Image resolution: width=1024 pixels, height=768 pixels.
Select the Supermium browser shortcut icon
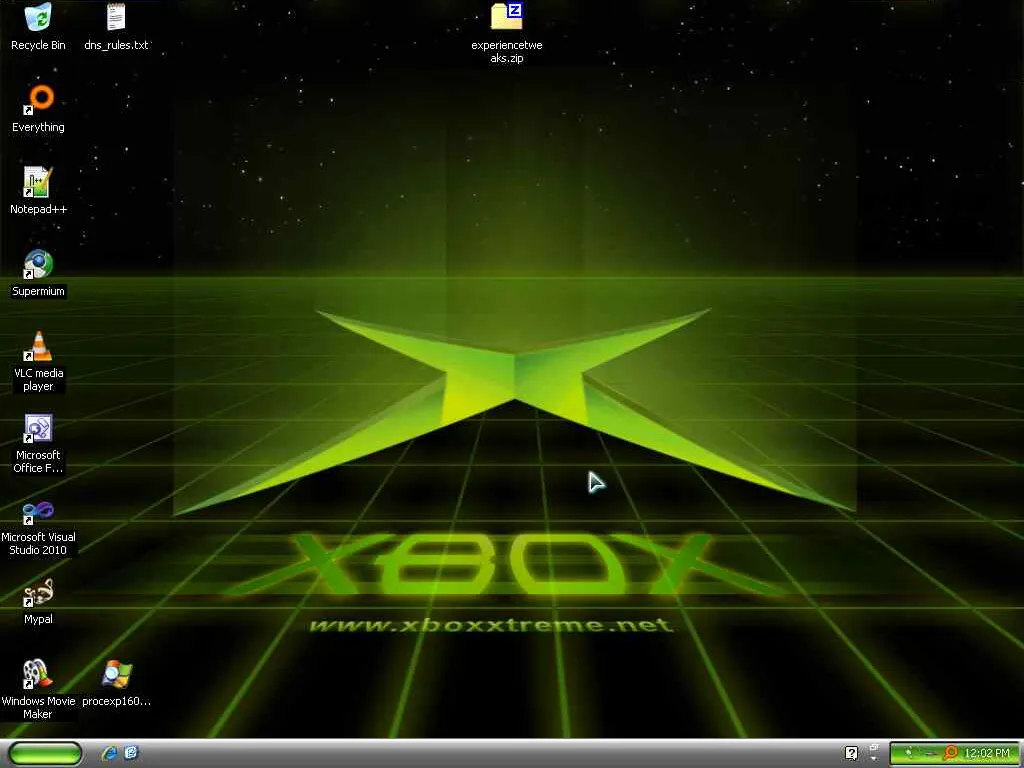[38, 264]
